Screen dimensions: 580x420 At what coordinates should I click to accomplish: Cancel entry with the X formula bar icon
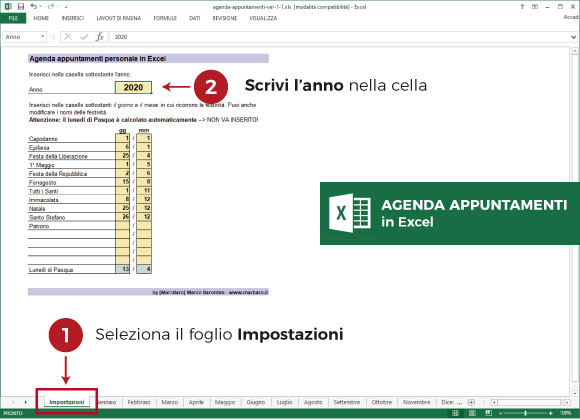click(x=68, y=37)
